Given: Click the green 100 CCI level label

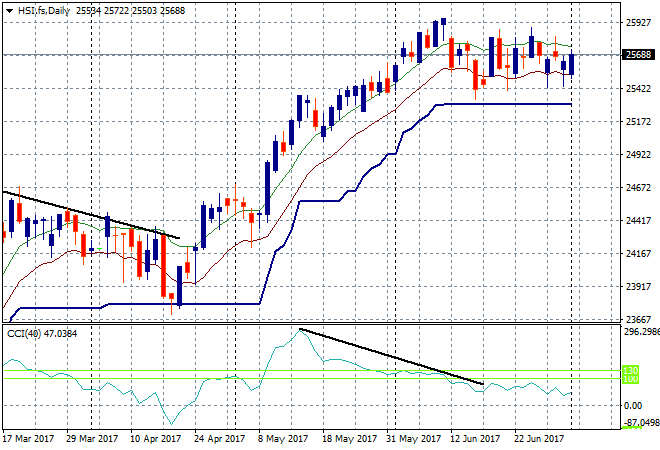Looking at the screenshot, I should pos(630,379).
